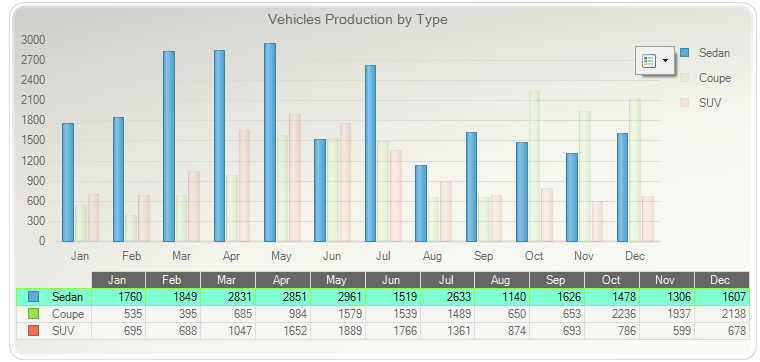The height and width of the screenshot is (362, 760).
Task: Select SUV cell value 874
Action: point(502,331)
